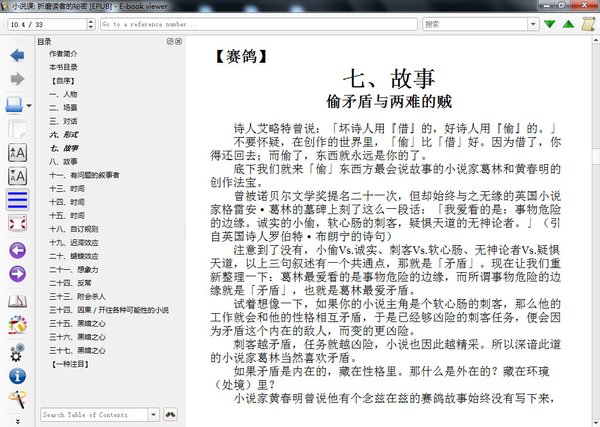Close the 目录 contents panel
The height and width of the screenshot is (427, 600).
178,42
